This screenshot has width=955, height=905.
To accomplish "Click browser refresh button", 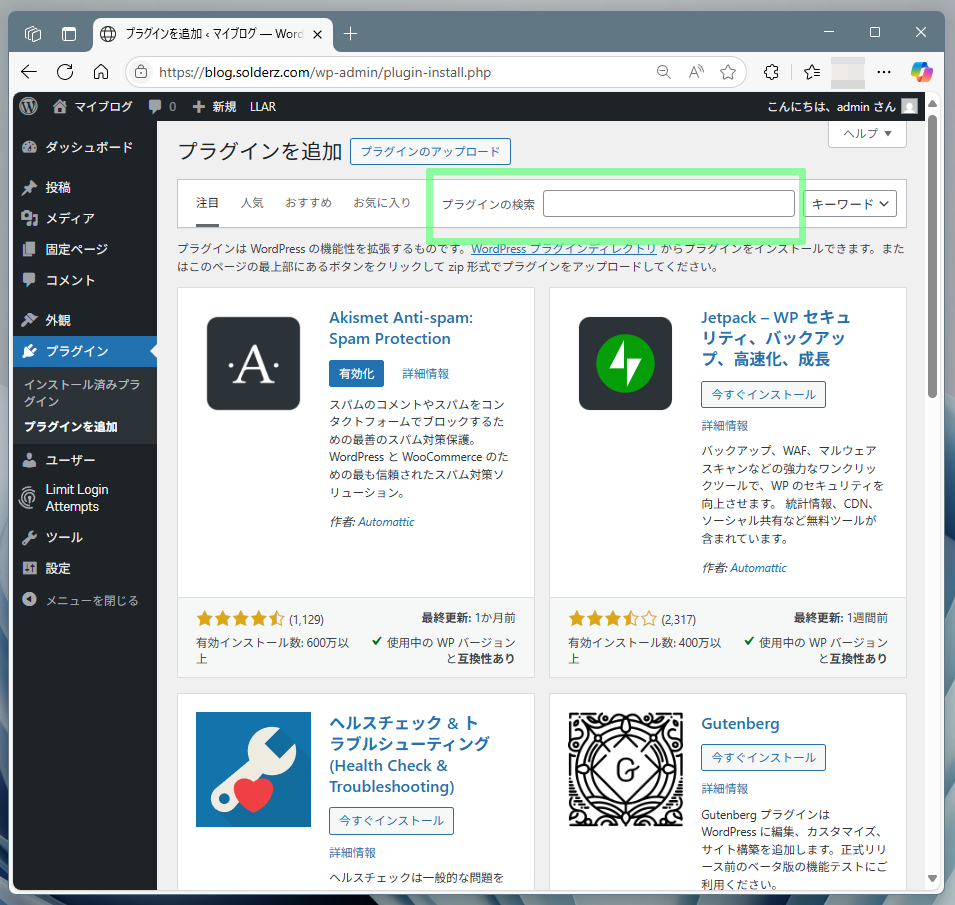I will point(65,72).
